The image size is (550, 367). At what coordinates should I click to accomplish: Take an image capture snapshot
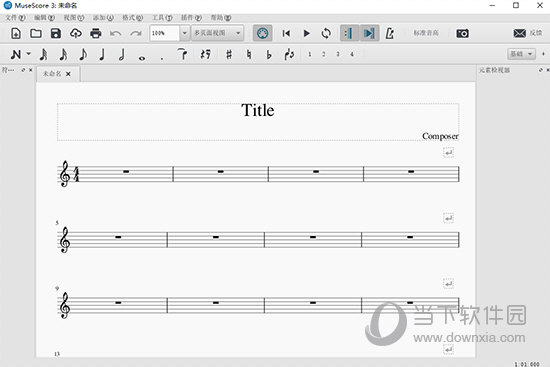462,33
